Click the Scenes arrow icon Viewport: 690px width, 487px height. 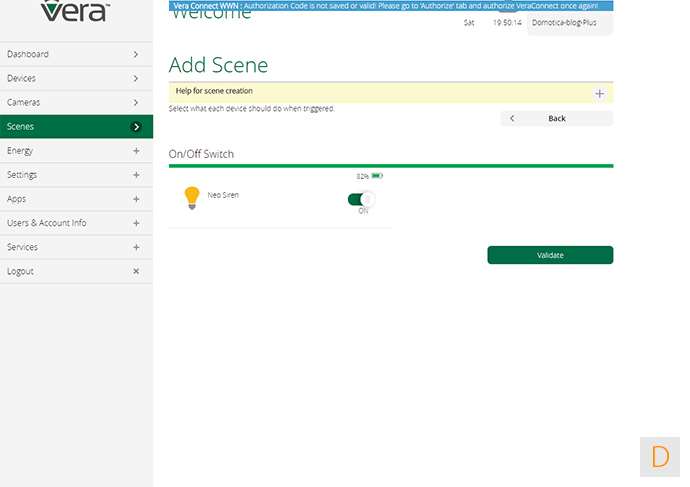pos(136,127)
